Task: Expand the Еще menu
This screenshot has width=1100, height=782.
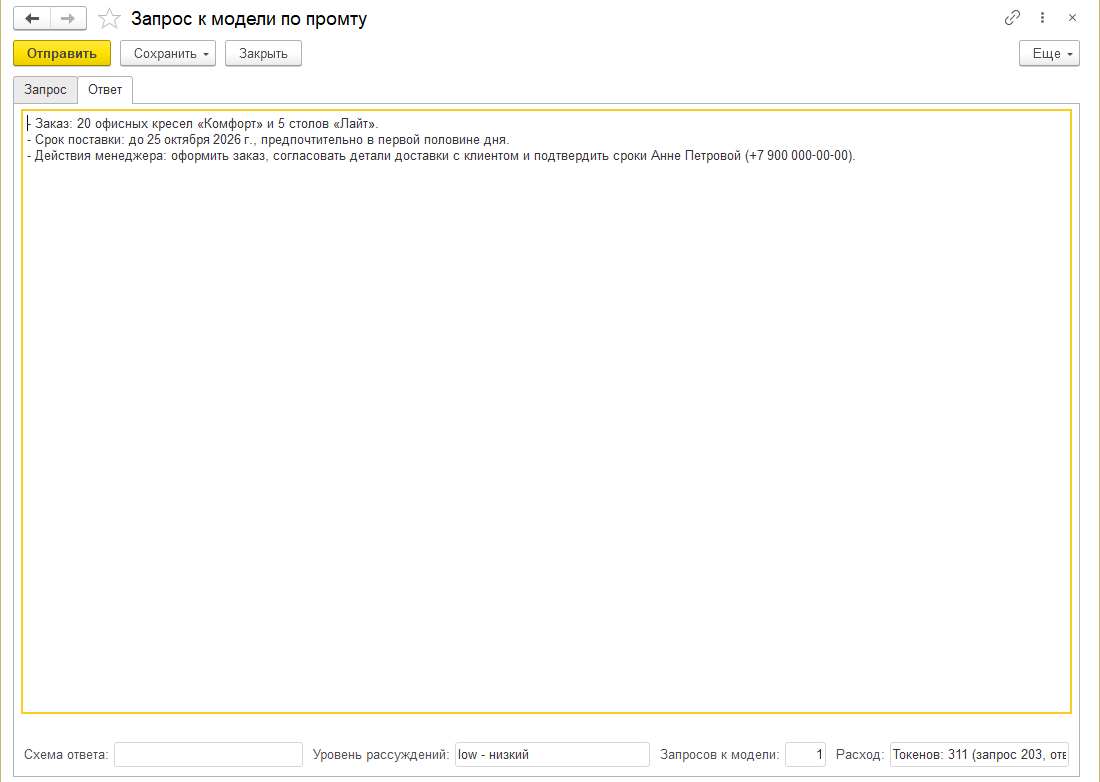Action: point(1049,53)
